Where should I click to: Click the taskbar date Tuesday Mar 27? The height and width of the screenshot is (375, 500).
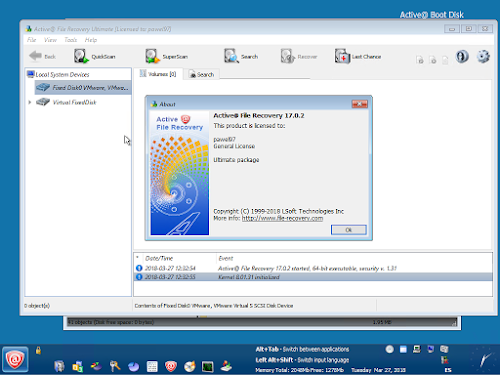(378, 370)
